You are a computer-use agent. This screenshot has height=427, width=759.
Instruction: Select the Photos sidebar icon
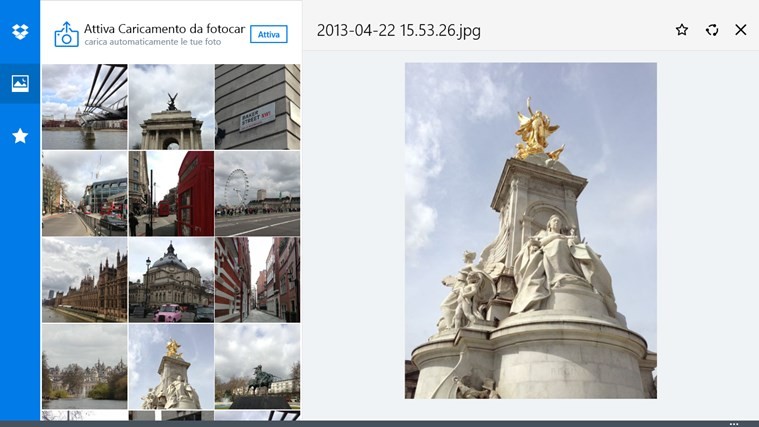(x=20, y=83)
